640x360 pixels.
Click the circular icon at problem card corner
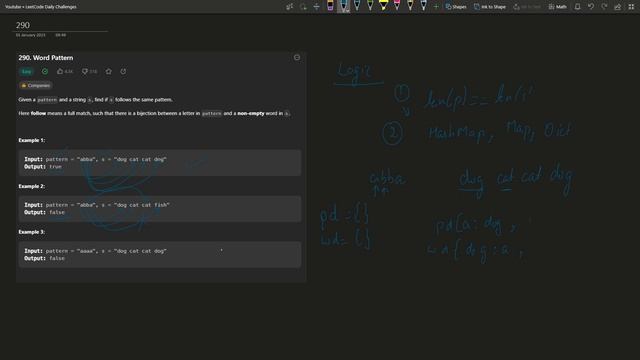coord(297,58)
